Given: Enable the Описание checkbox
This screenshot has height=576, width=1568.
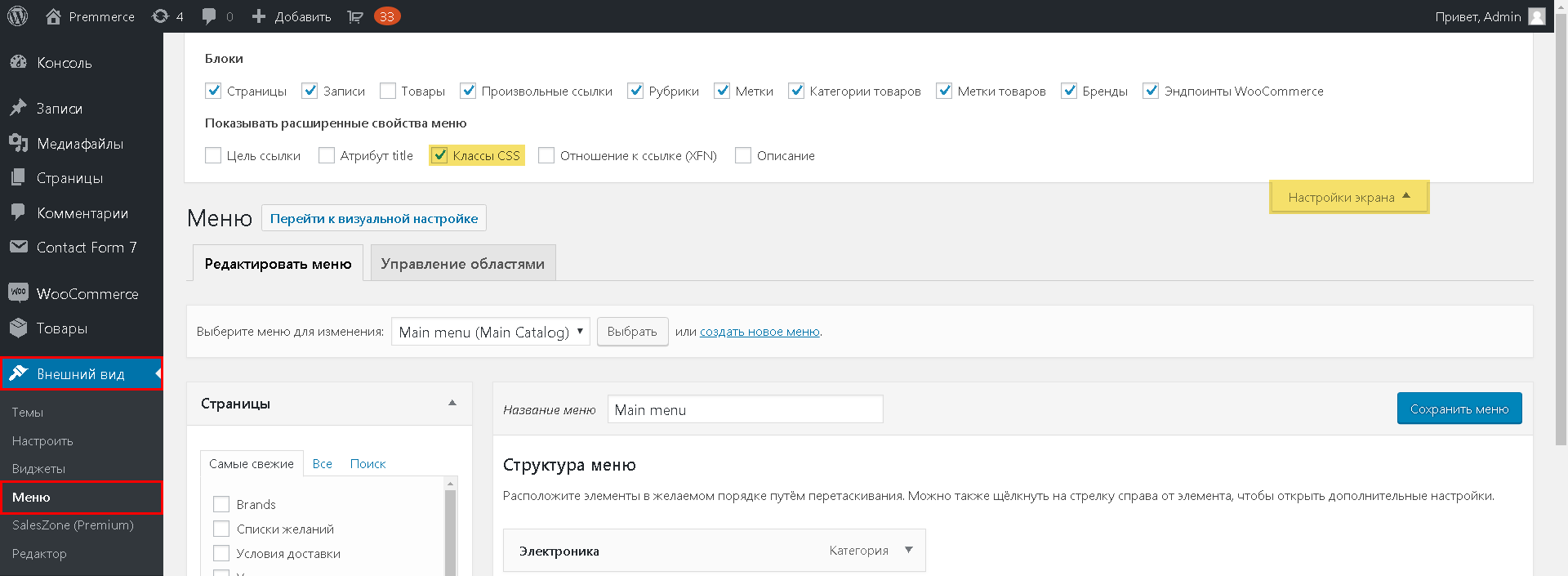Looking at the screenshot, I should 743,155.
